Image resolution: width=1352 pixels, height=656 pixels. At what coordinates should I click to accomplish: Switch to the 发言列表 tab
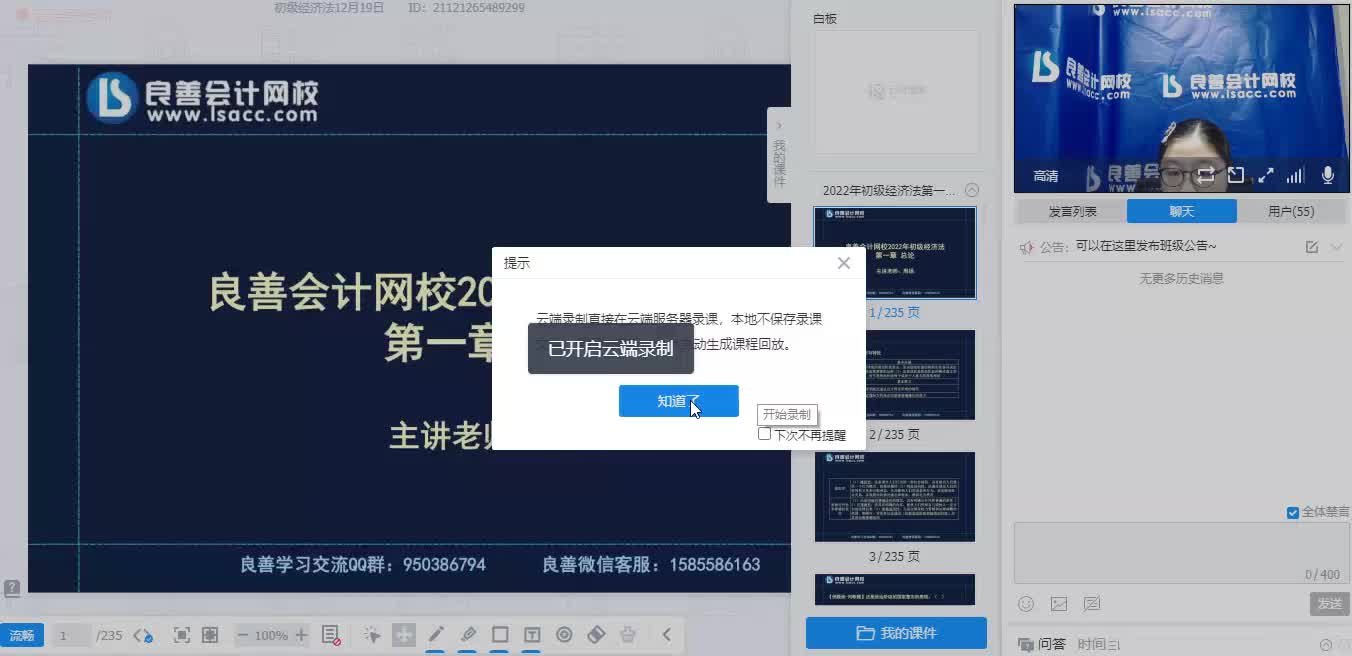(1074, 211)
